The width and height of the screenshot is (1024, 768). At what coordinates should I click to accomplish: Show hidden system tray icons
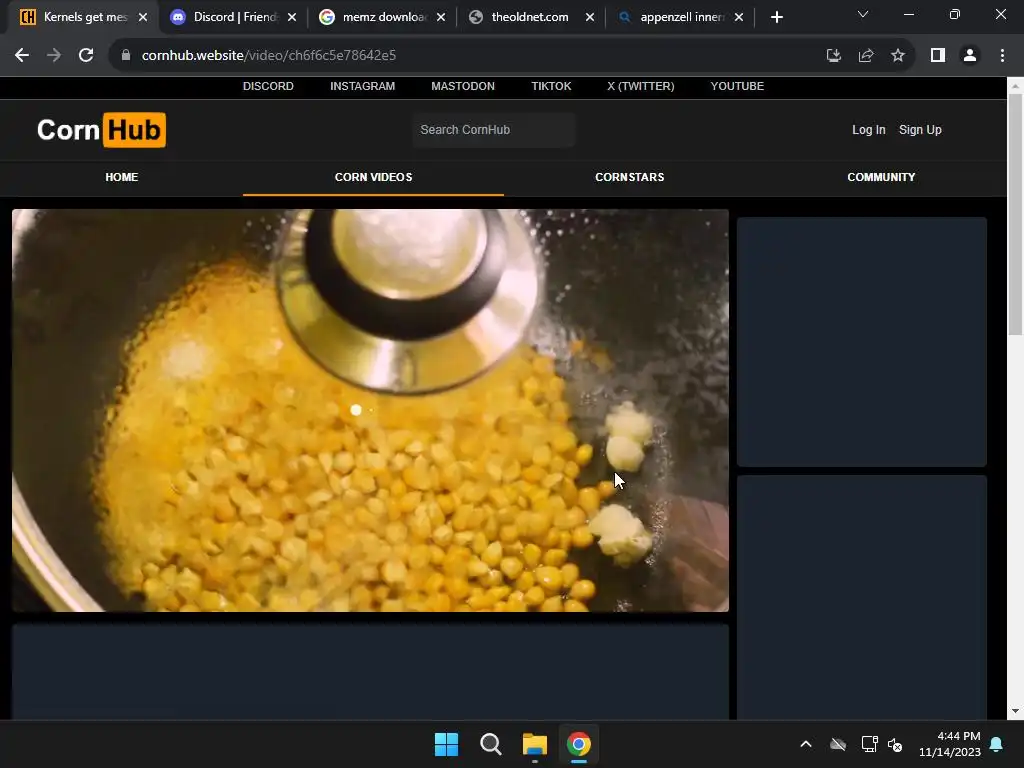806,744
